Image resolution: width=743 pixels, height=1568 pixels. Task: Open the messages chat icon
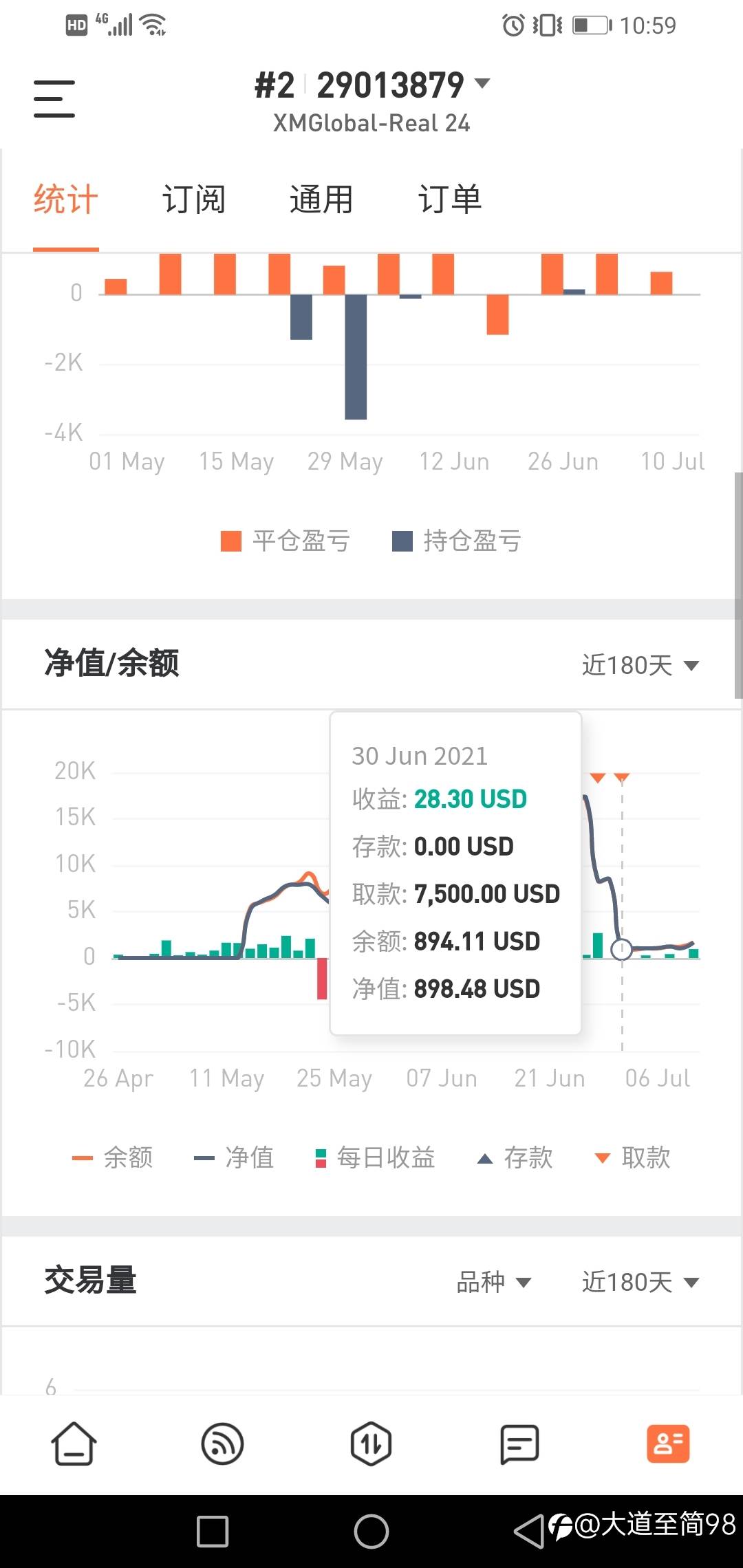click(x=519, y=1444)
